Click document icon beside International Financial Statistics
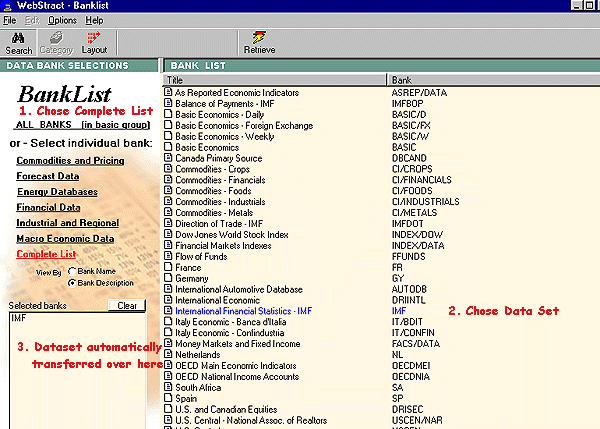 coord(169,311)
